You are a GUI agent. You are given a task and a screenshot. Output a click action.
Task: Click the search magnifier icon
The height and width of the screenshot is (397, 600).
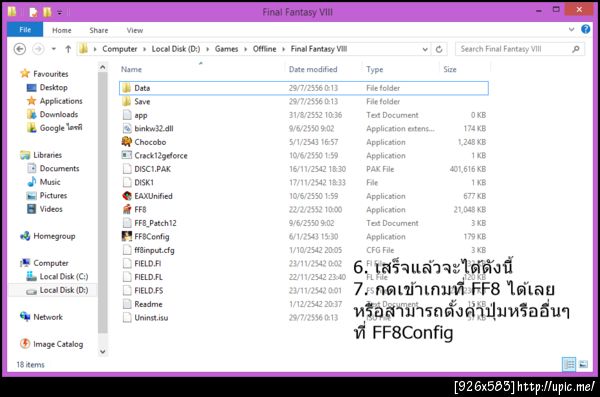(x=576, y=49)
